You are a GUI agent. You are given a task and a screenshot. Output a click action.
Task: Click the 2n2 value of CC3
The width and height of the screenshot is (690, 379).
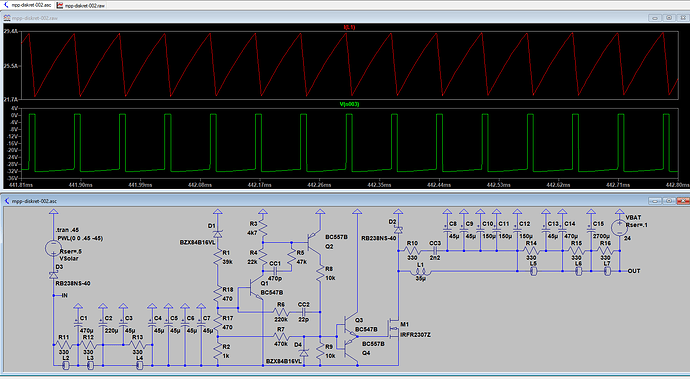point(435,258)
